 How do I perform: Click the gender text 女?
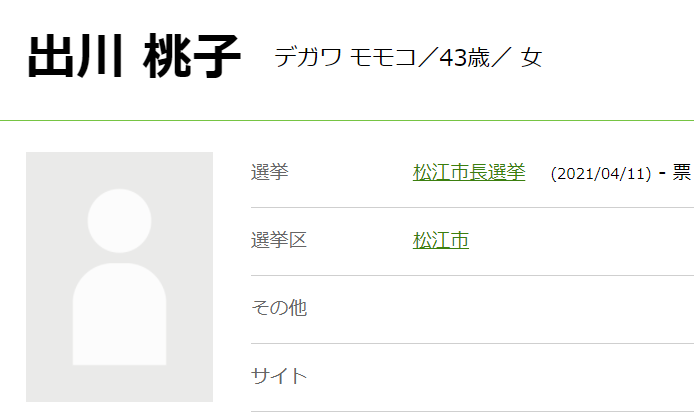tap(531, 57)
